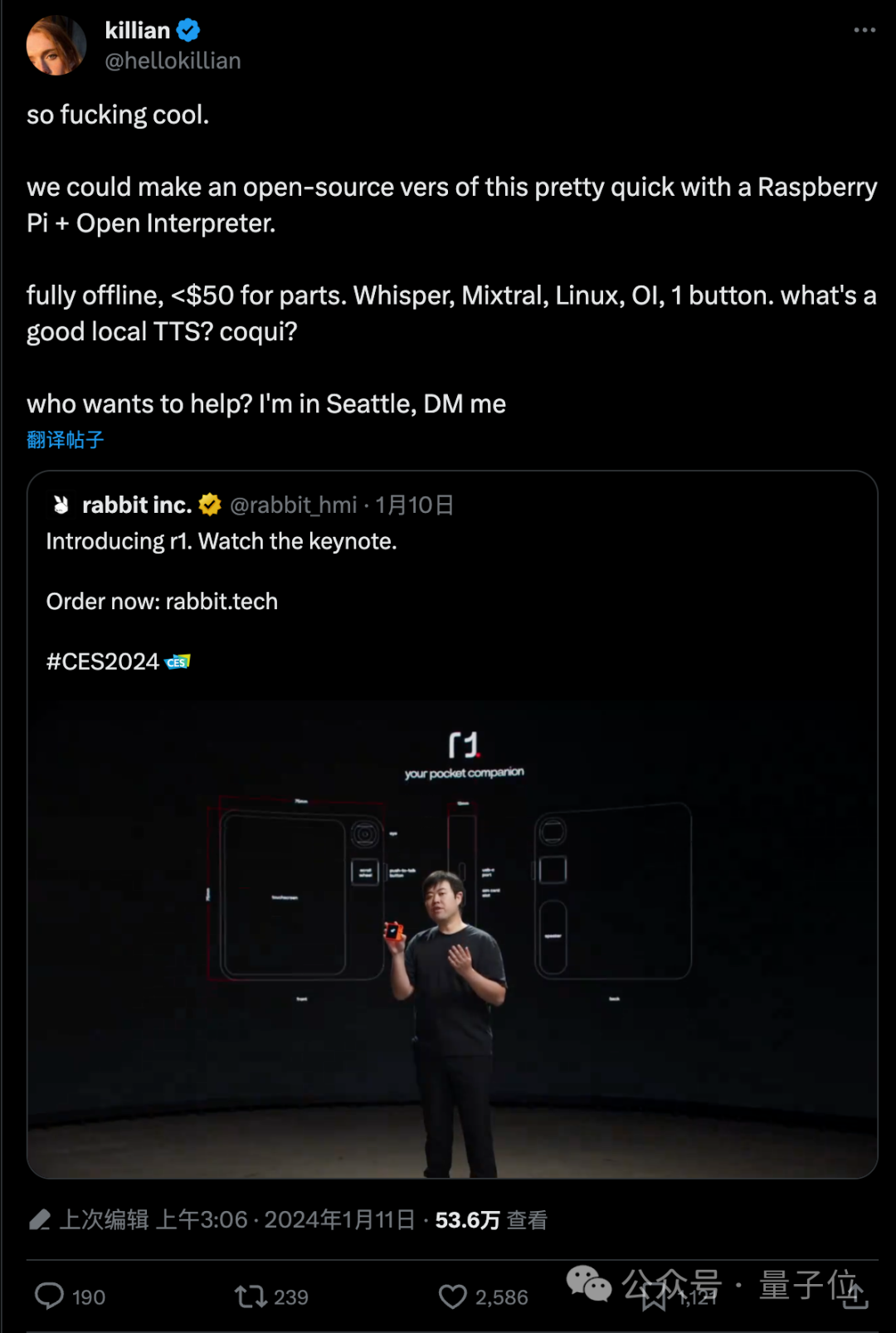Click rabbit inc.'s gold verified badge
The width and height of the screenshot is (896, 1333).
tap(210, 505)
